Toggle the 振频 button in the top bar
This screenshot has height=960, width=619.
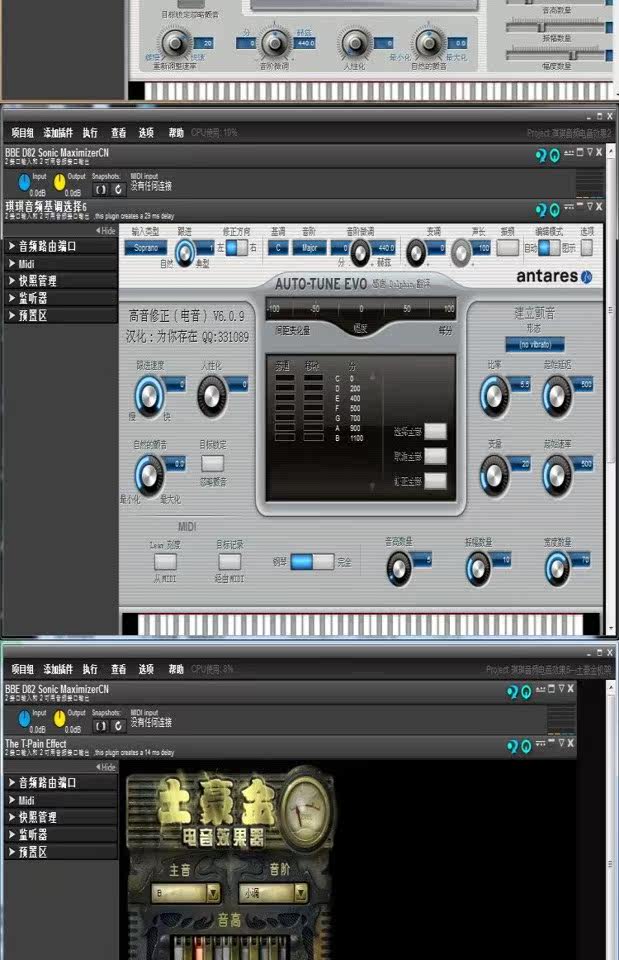[508, 248]
